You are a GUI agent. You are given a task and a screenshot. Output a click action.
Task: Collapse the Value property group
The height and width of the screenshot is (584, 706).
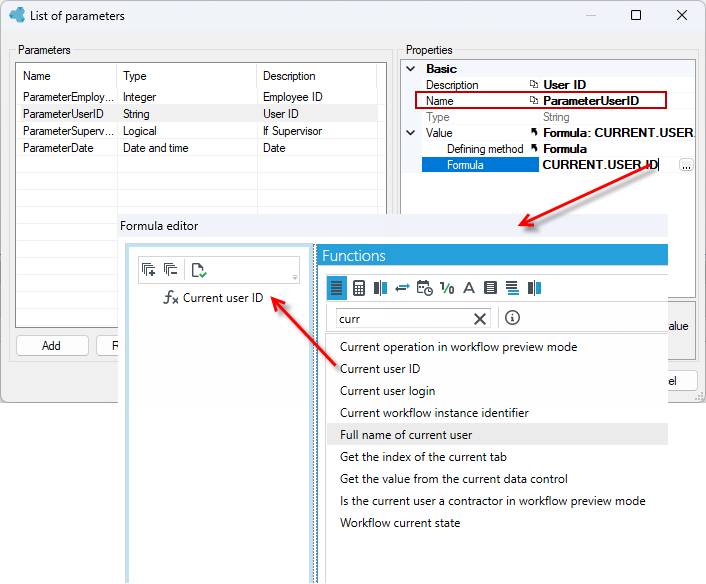click(411, 133)
